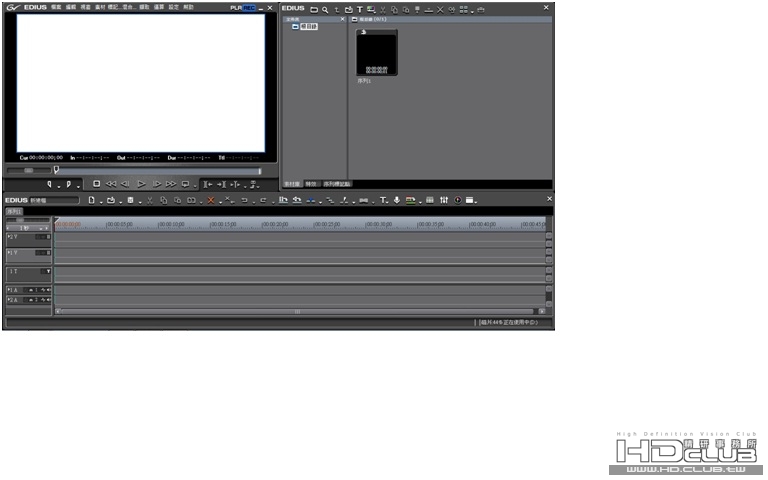Click the add title T icon in bin
Image resolution: width=768 pixels, height=480 pixels.
point(360,10)
